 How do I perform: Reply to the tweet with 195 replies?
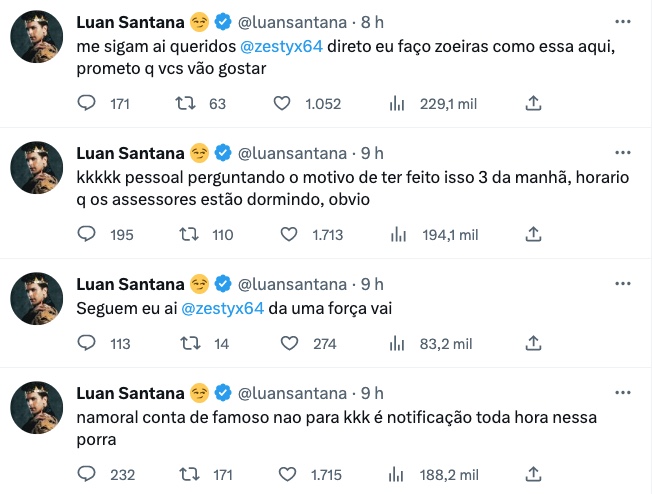[87, 233]
